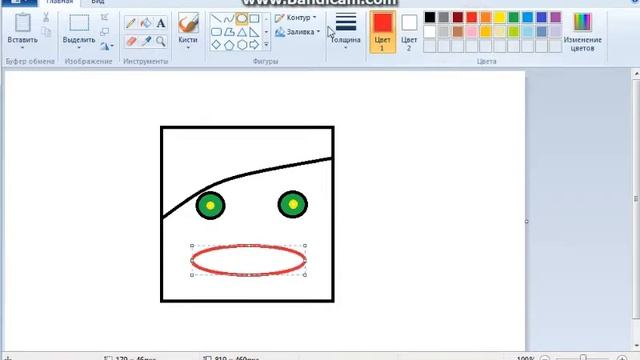Image resolution: width=640 pixels, height=360 pixels.
Task: Pick the pink color swatch
Action: pos(471,31)
